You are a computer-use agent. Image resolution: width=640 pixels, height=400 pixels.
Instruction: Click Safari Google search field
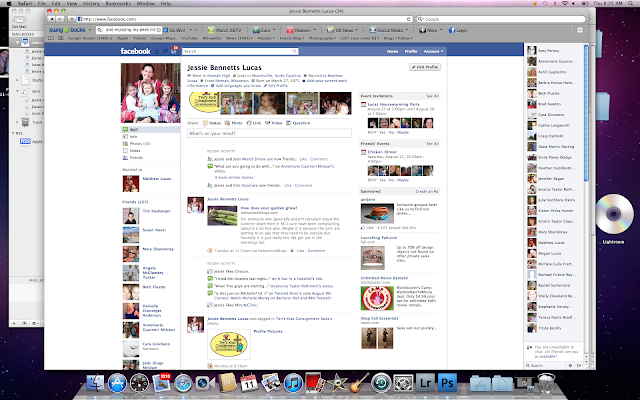click(500, 19)
